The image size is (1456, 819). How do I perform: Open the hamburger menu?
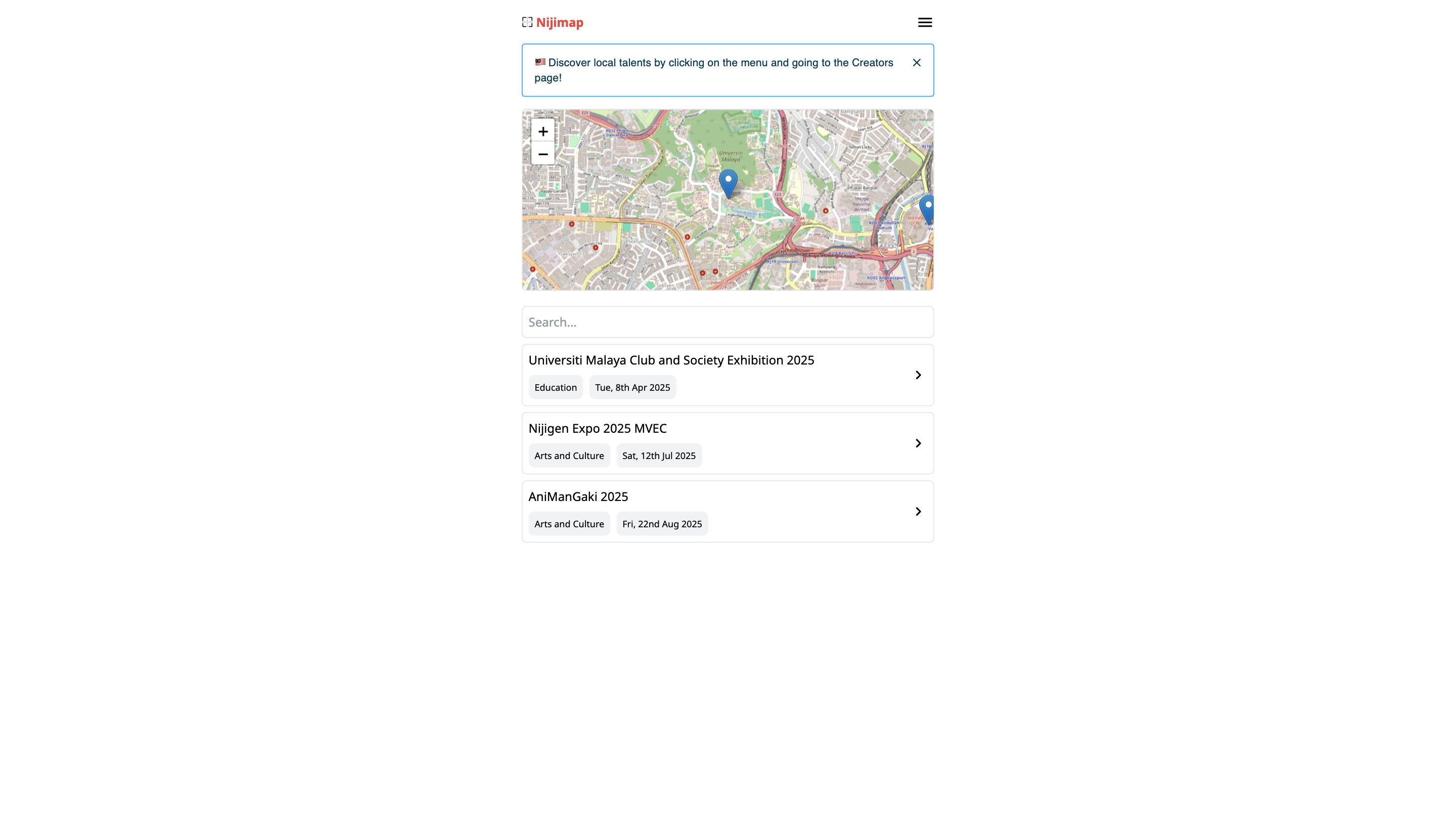tap(925, 23)
